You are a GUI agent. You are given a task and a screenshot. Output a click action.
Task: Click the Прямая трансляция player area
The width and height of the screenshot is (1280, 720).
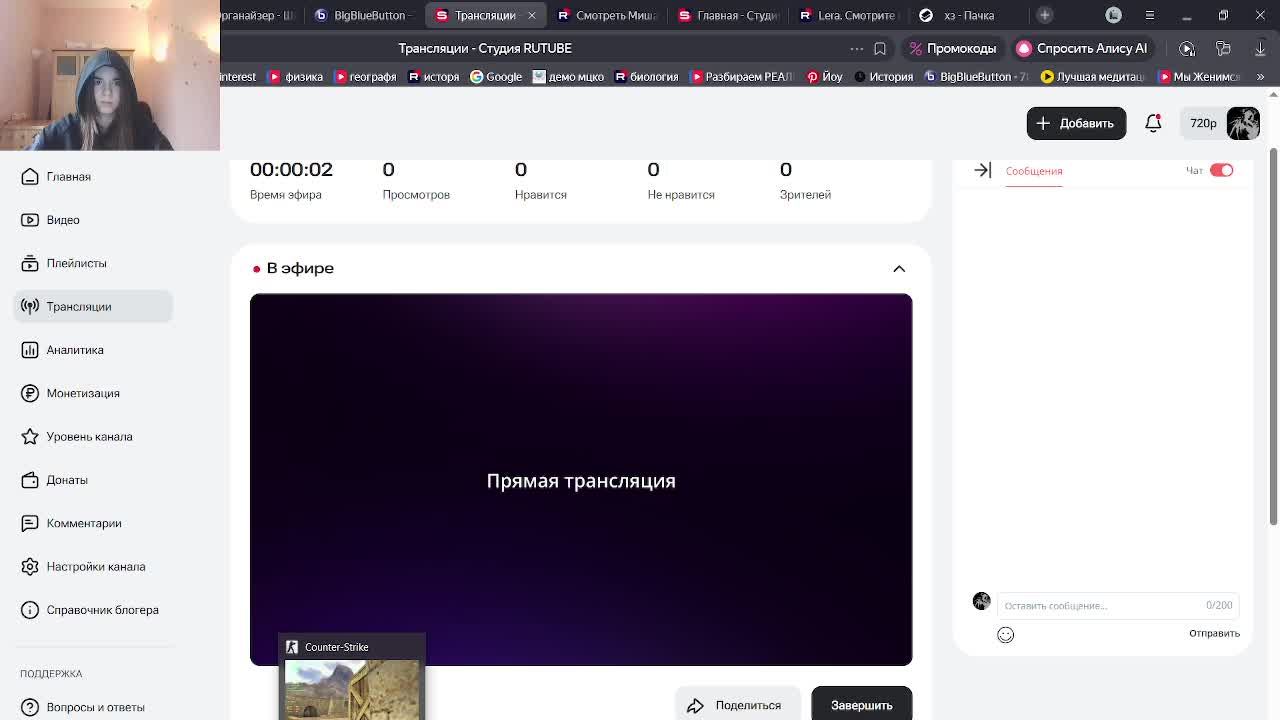tap(581, 480)
